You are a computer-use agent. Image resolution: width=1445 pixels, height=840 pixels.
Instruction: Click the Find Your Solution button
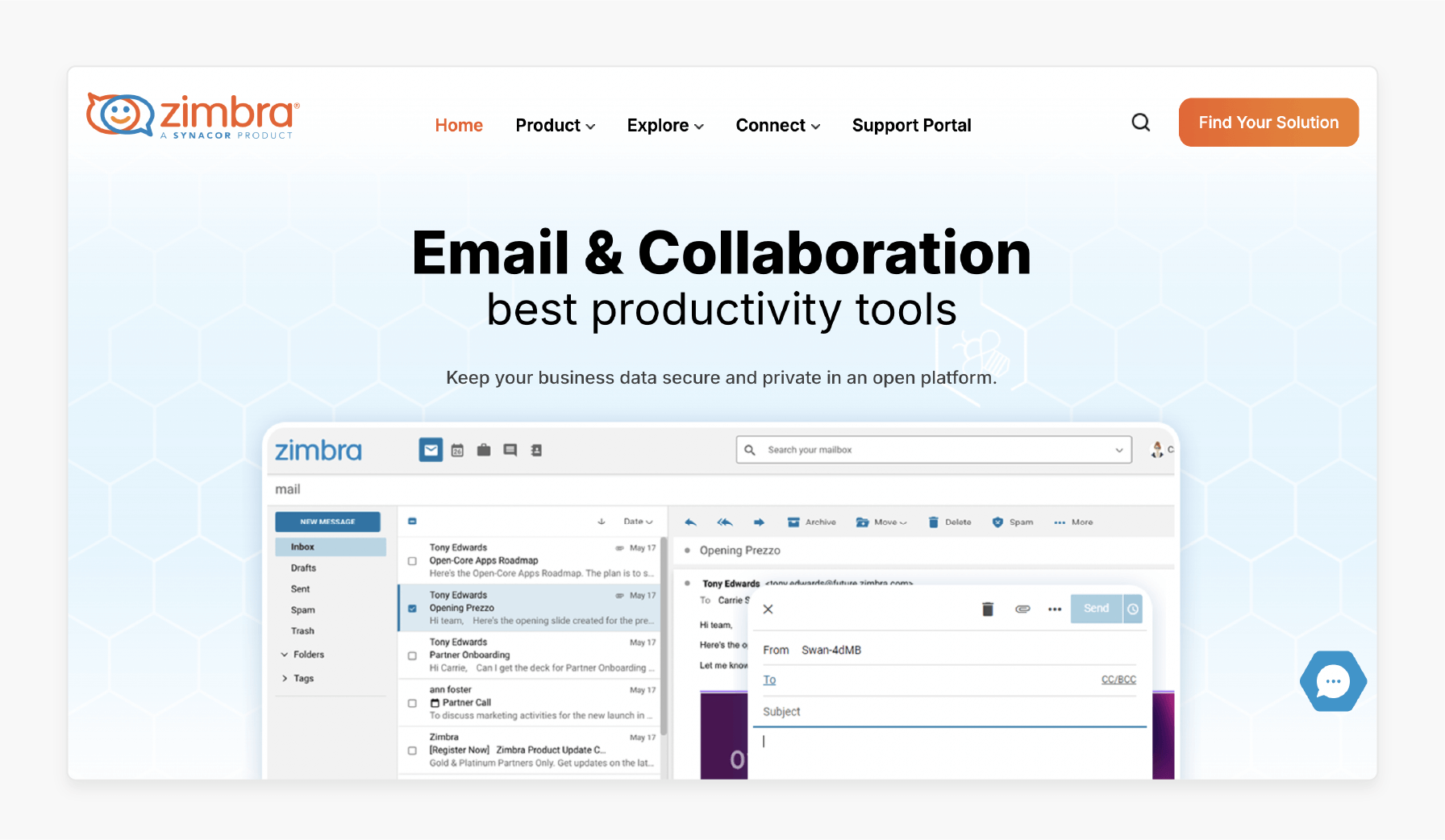1268,123
